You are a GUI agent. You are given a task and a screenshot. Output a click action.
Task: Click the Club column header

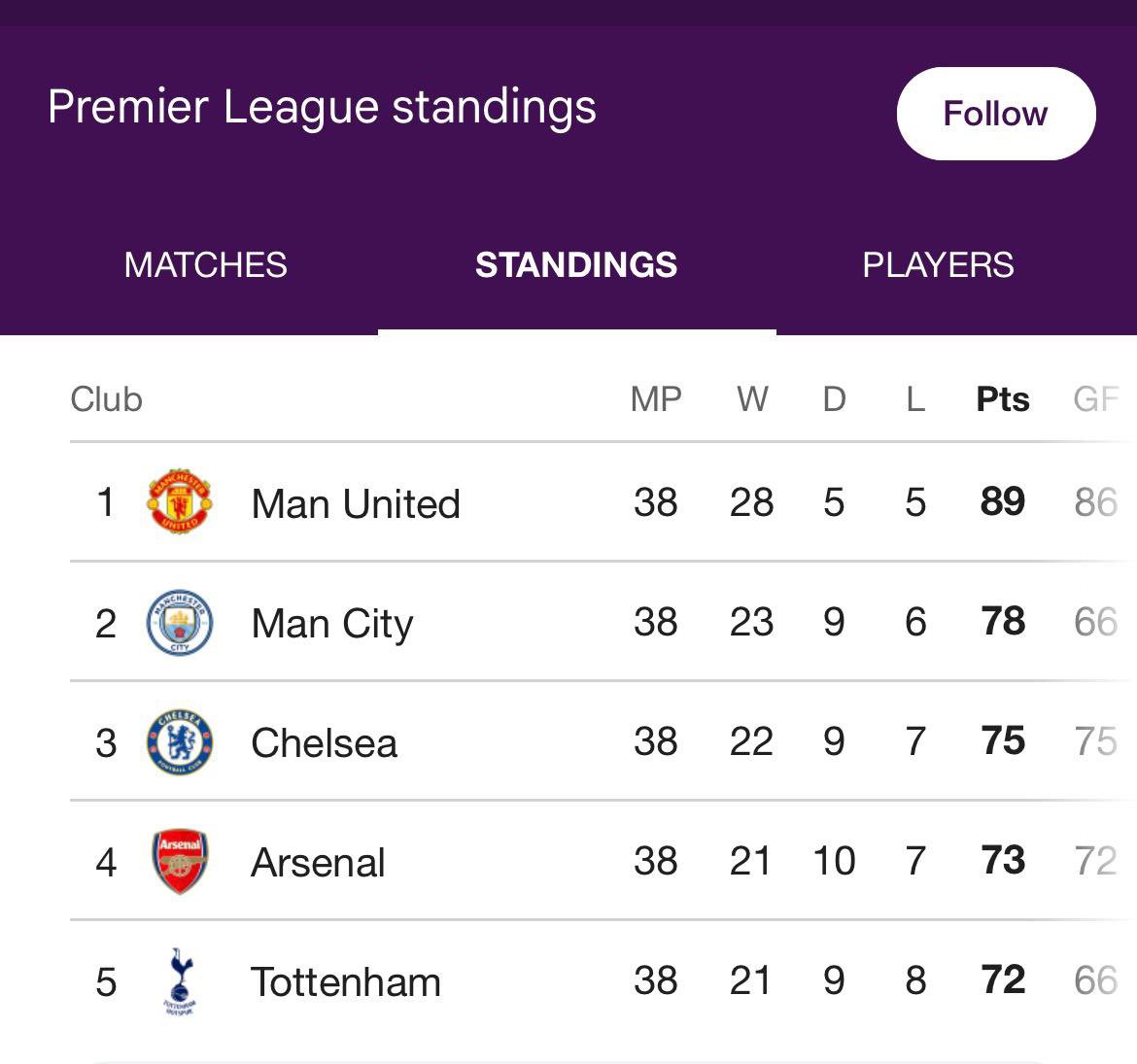pos(107,399)
